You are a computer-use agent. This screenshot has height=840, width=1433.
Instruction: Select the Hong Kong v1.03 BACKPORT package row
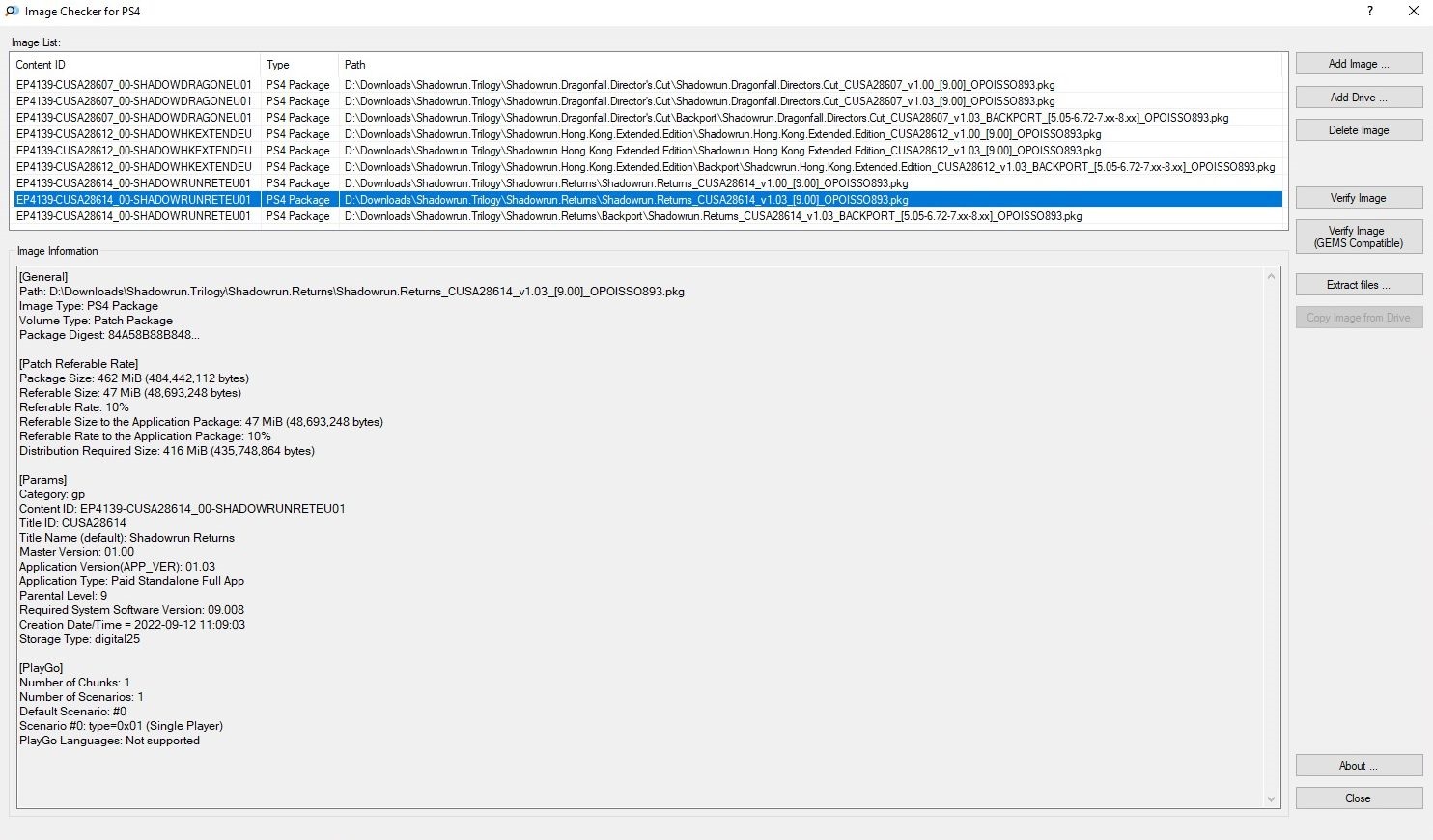tap(647, 167)
